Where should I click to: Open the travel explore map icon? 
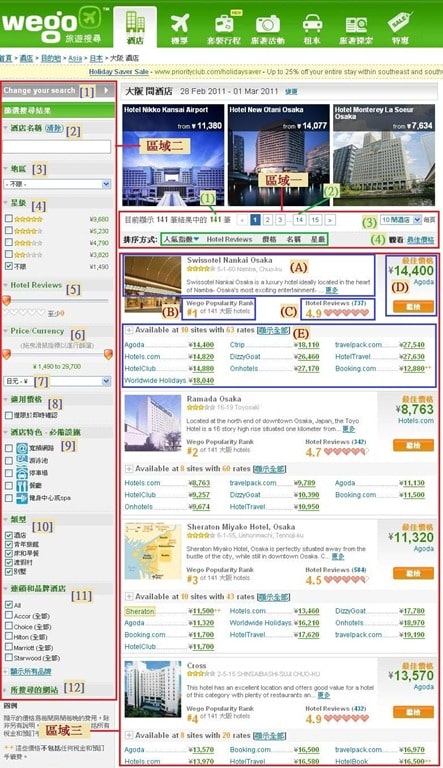pos(356,24)
